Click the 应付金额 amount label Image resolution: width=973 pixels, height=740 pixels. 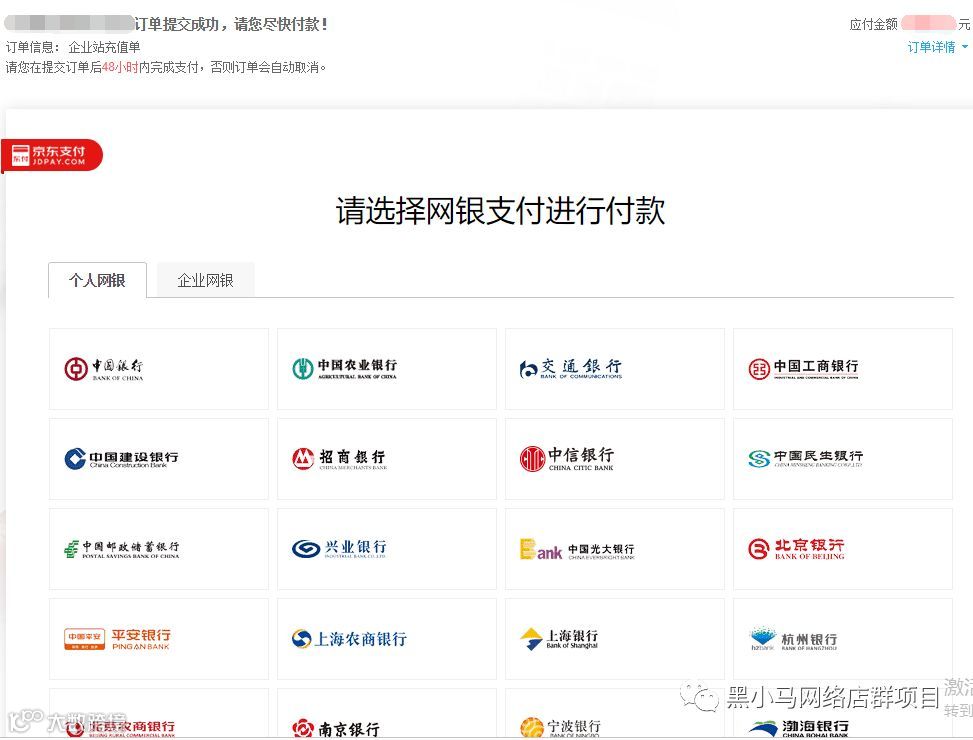click(x=874, y=24)
